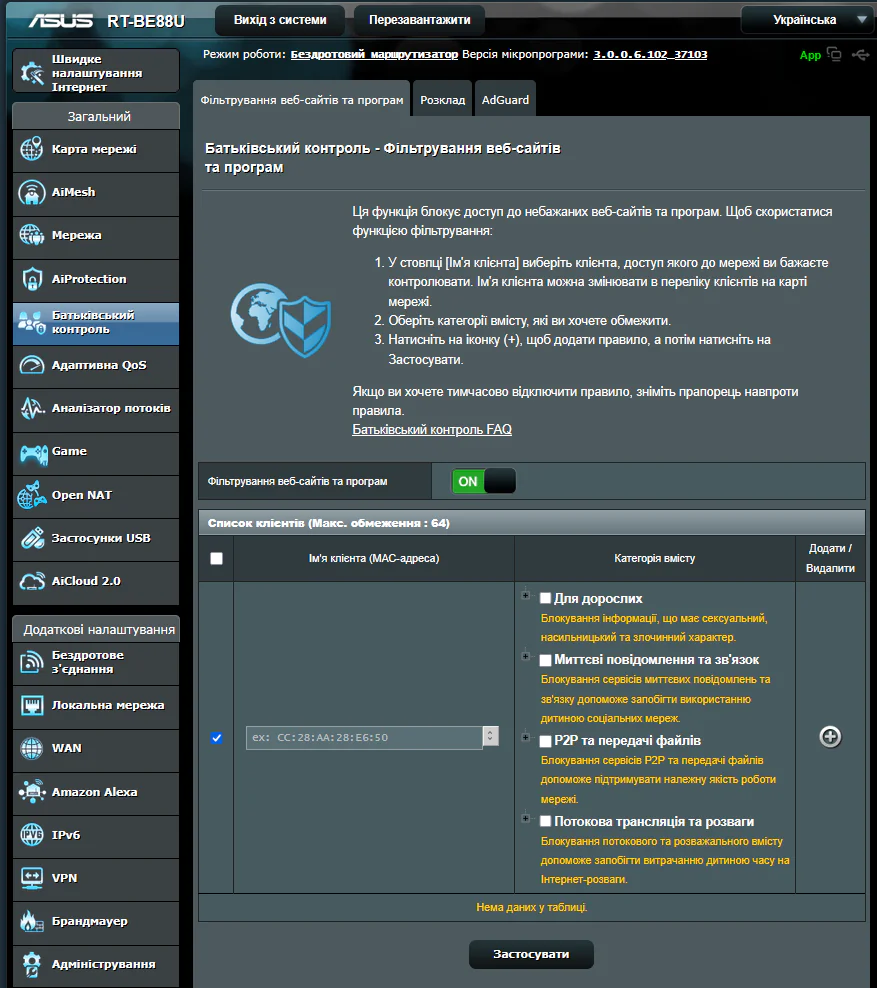
Task: Expand Миттєві повідомлення та зв'язок subcategories
Action: [525, 657]
